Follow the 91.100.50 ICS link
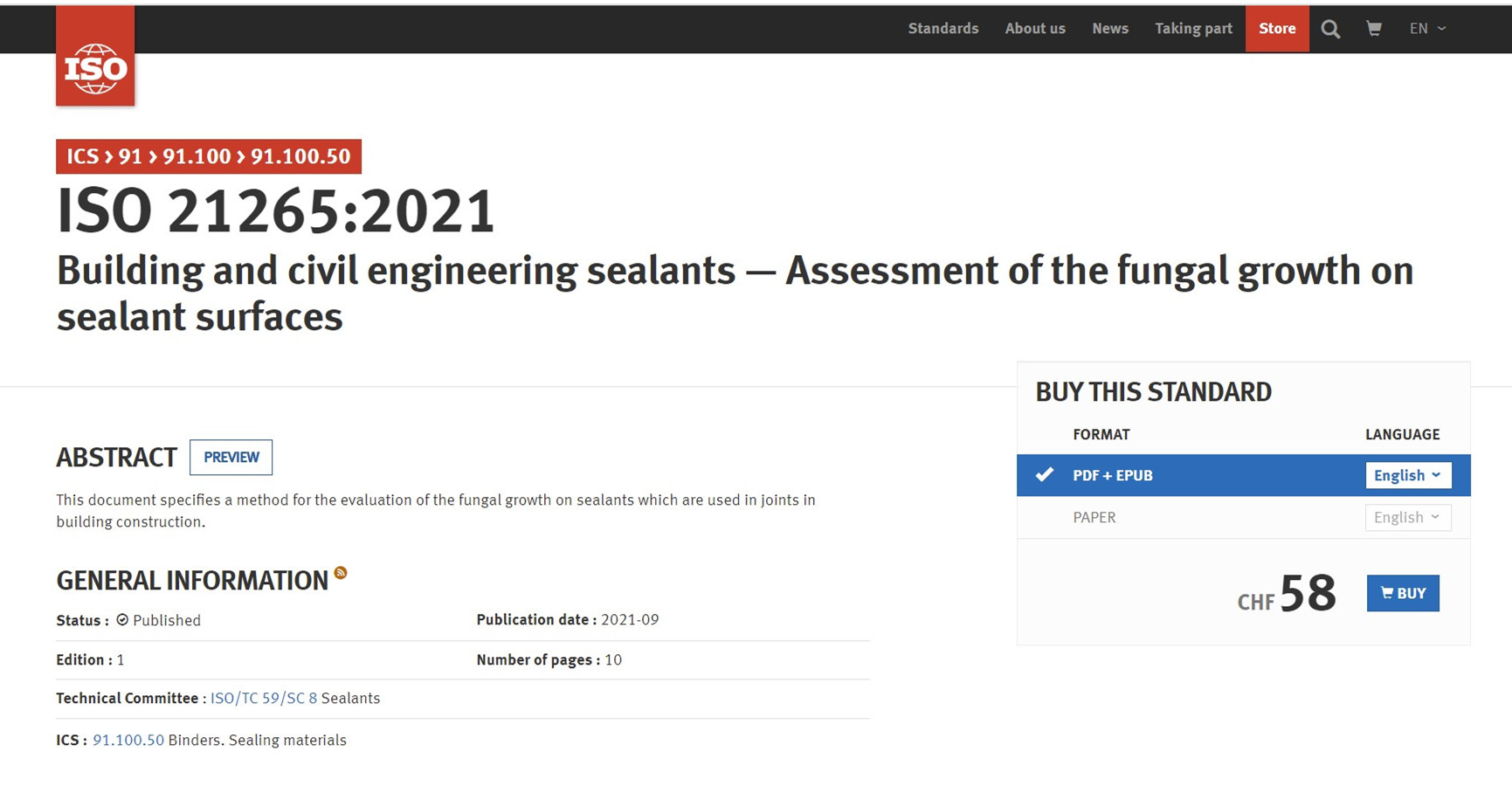 (128, 741)
